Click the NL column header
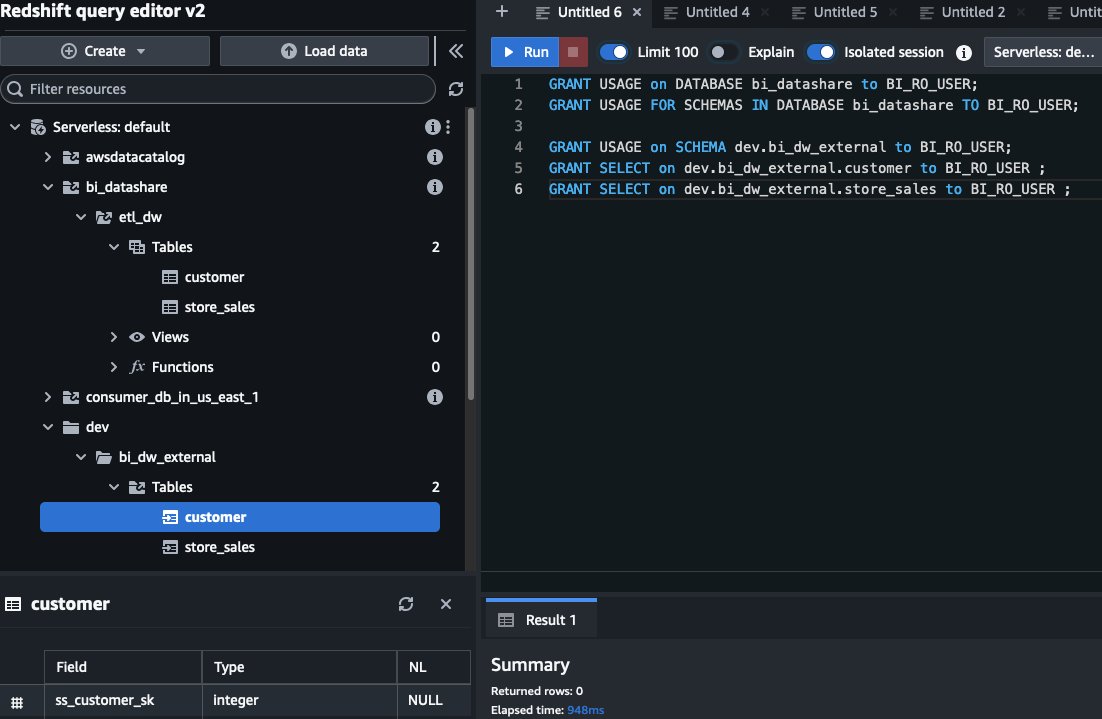 coord(434,667)
